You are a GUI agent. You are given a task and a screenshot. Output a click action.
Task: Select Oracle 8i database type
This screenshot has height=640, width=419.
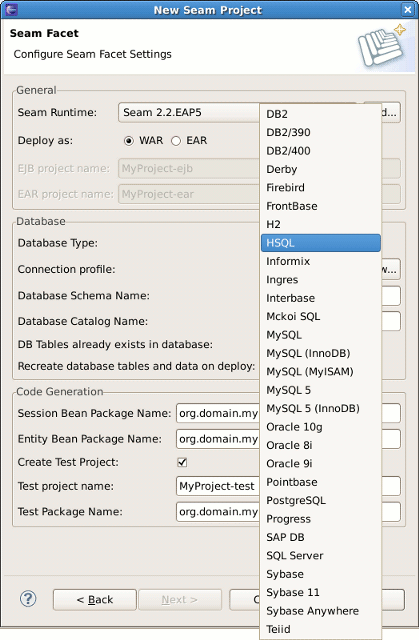(x=321, y=445)
